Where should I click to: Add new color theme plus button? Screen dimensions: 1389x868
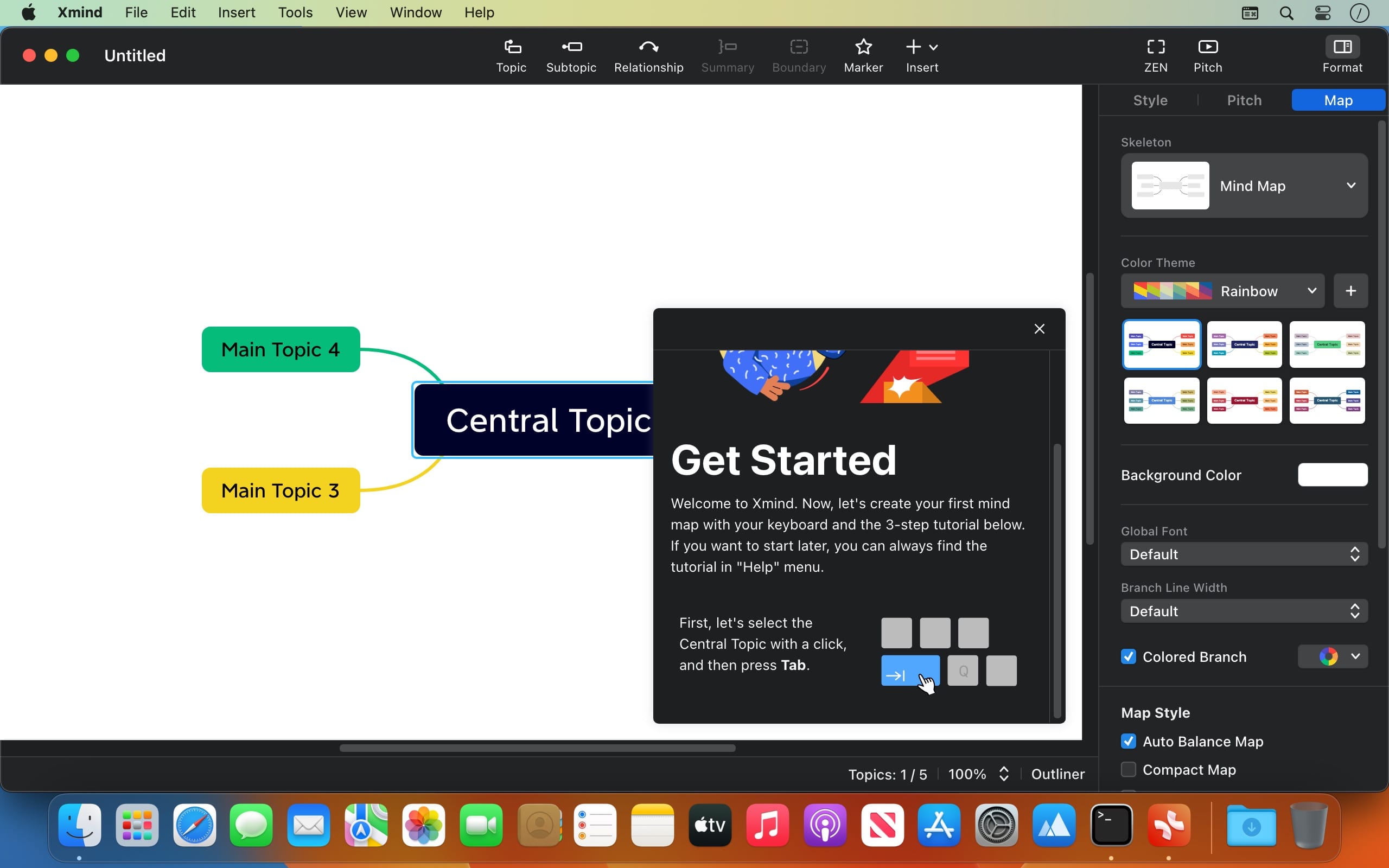(x=1350, y=291)
